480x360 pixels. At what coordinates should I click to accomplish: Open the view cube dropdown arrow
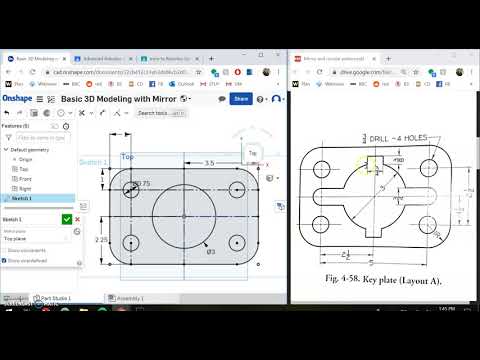[x=278, y=178]
